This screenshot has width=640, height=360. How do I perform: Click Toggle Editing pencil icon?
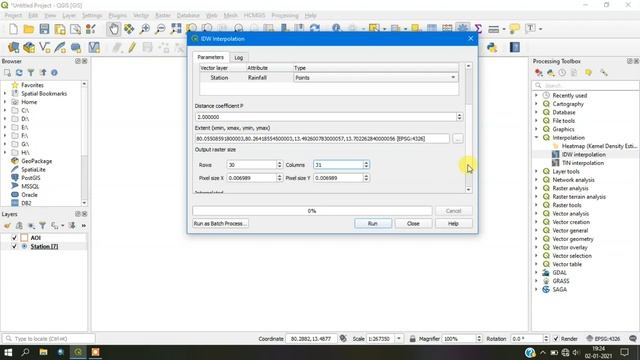(132, 47)
